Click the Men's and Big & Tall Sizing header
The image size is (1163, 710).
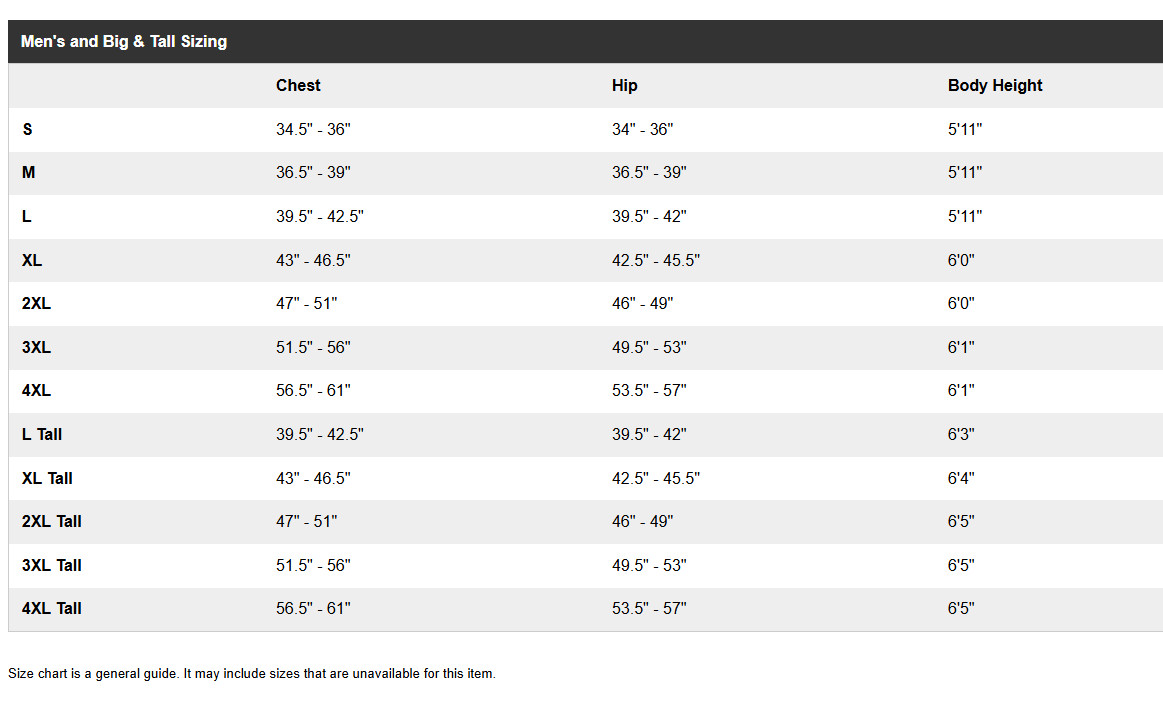coord(124,42)
